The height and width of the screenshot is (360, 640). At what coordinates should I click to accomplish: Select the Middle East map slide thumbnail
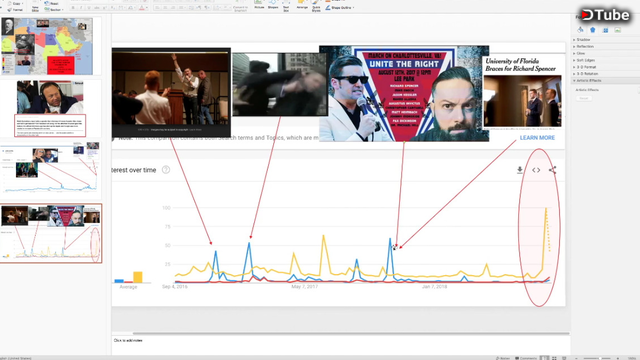pyautogui.click(x=47, y=46)
